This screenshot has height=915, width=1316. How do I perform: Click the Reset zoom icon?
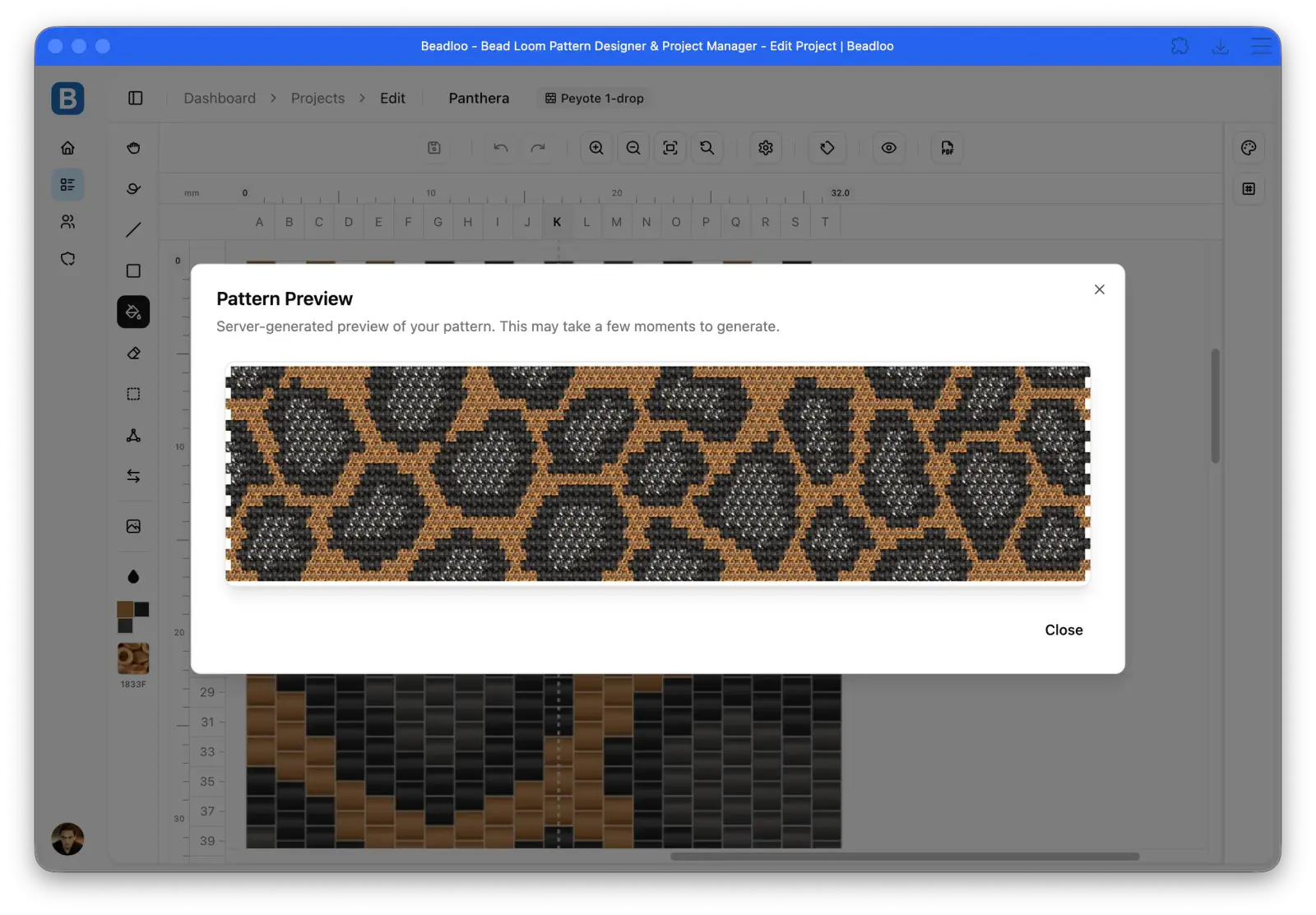pyautogui.click(x=707, y=148)
